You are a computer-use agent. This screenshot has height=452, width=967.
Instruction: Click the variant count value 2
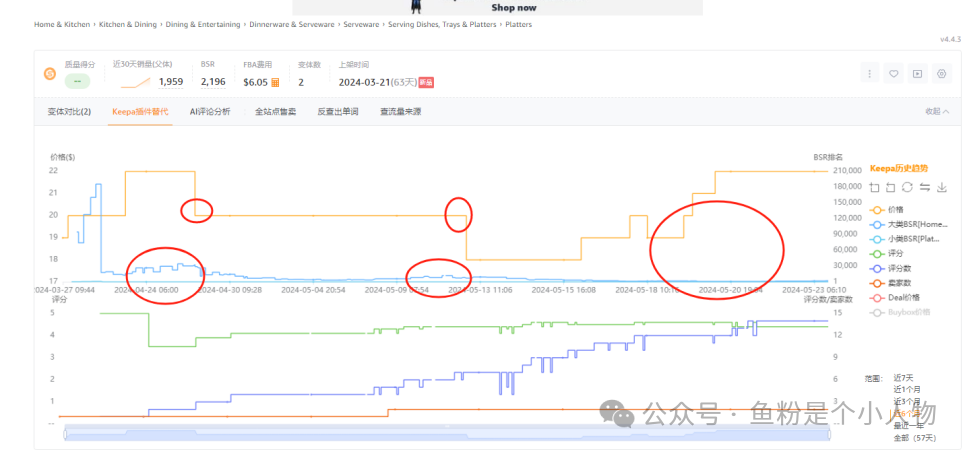click(301, 82)
